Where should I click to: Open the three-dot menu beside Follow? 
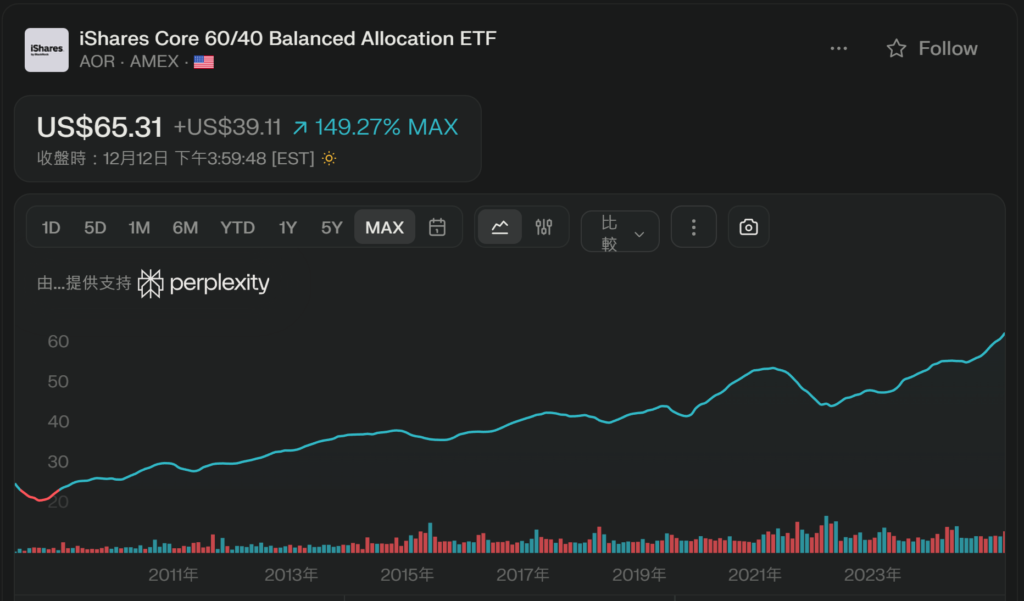[x=838, y=48]
